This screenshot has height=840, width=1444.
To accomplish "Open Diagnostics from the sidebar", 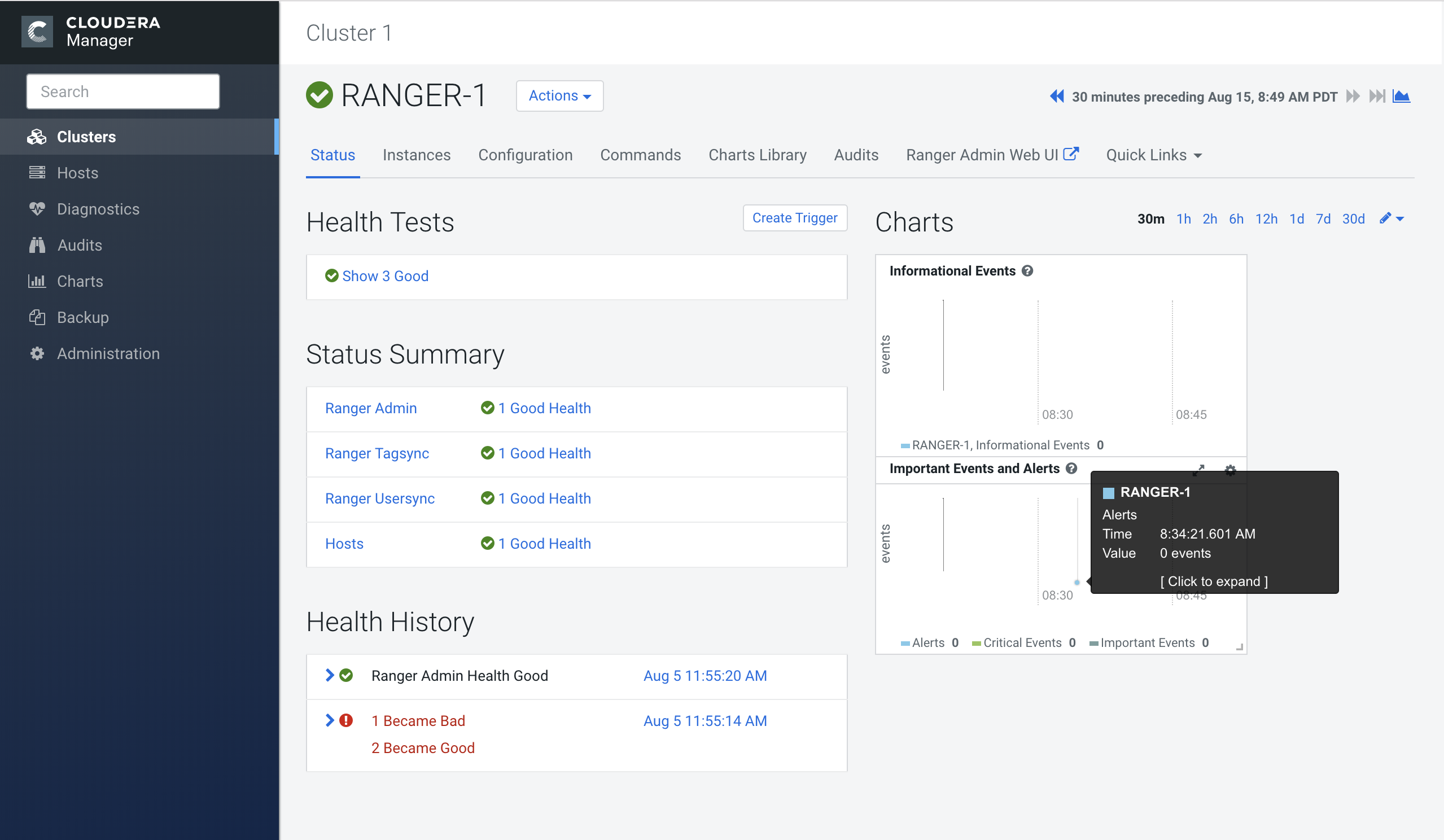I will pos(98,209).
